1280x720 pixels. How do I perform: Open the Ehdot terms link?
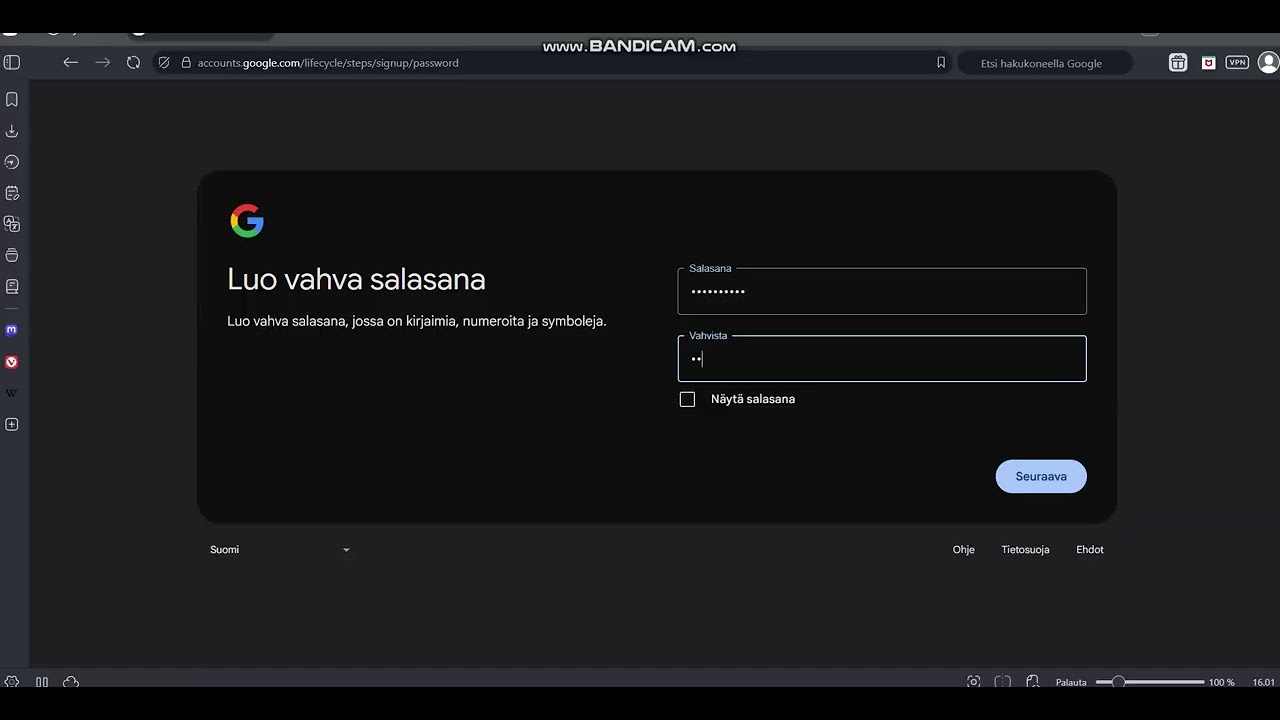[1090, 549]
